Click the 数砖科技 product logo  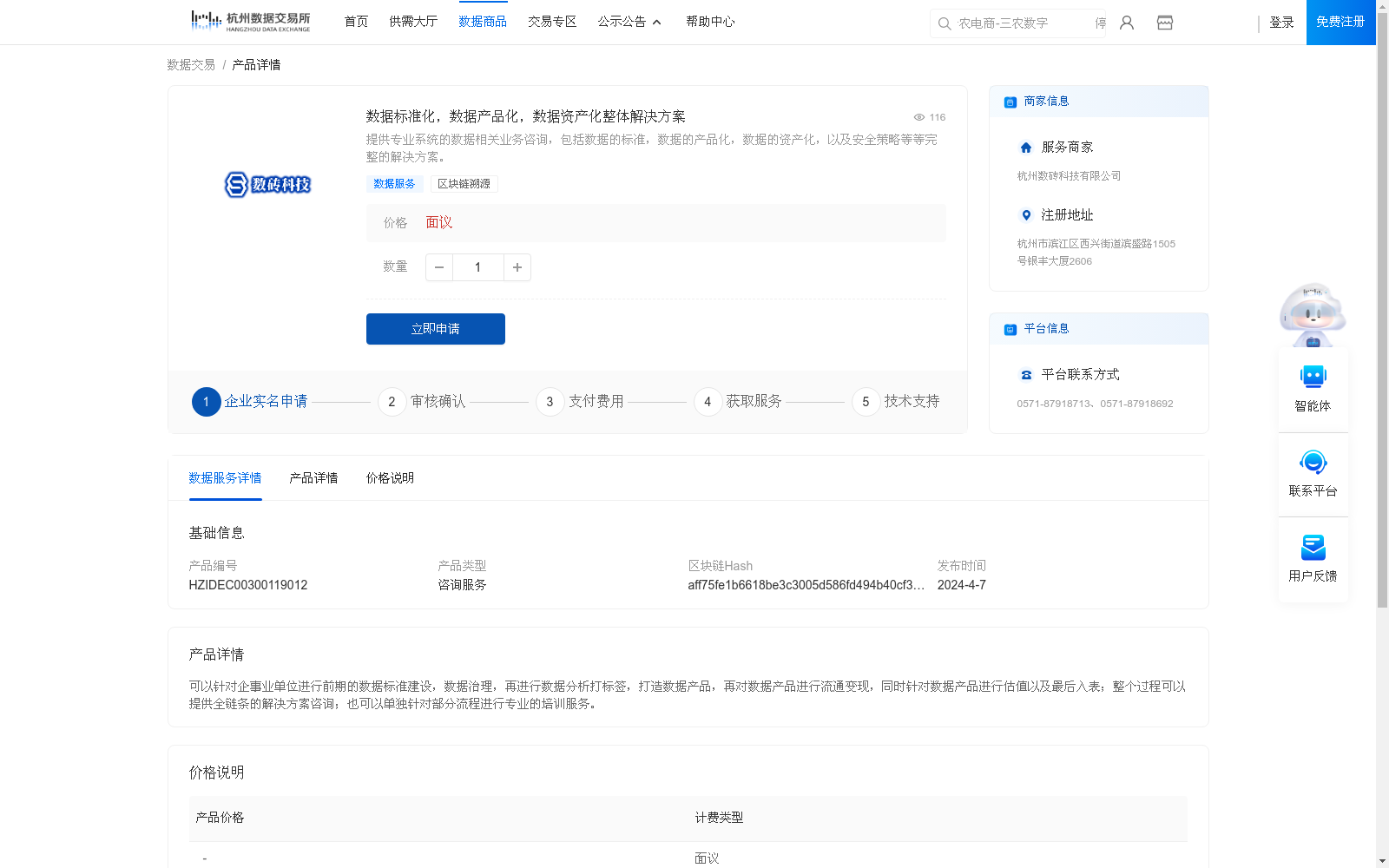click(x=267, y=184)
